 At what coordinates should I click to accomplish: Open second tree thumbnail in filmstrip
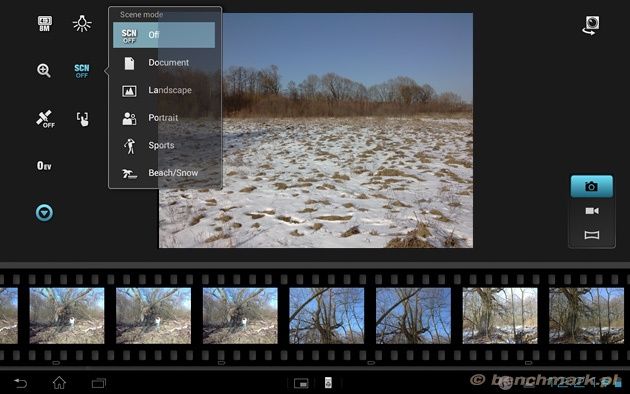[x=153, y=315]
